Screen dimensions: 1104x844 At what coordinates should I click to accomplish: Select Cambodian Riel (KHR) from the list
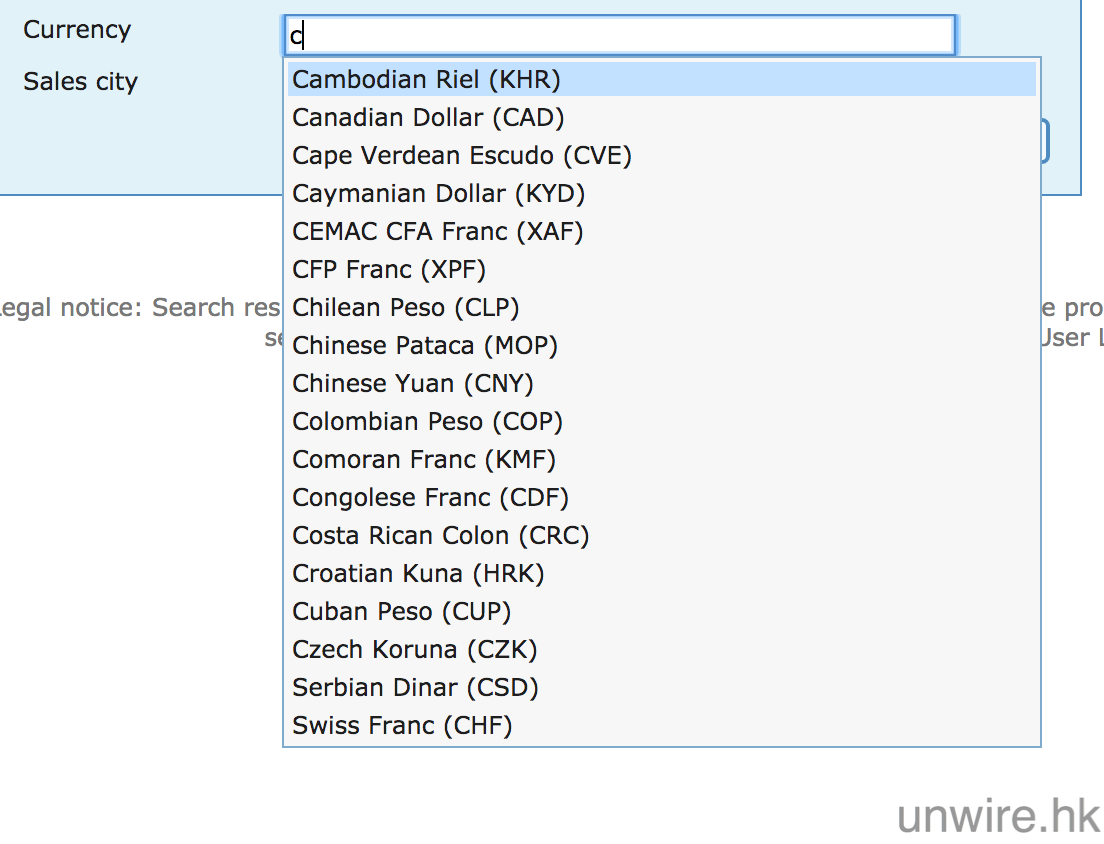426,80
